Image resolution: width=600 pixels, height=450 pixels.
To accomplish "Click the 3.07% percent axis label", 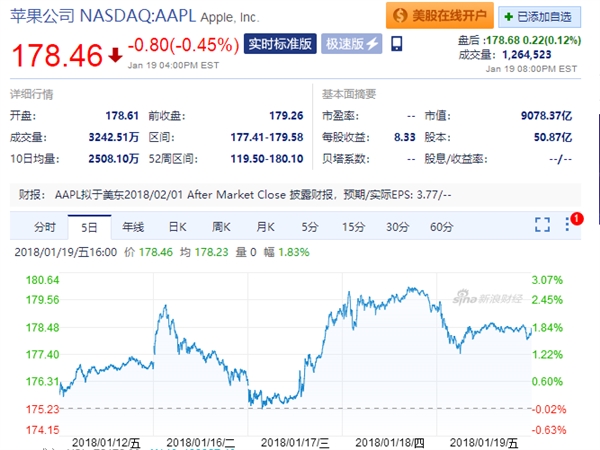I will tap(547, 280).
